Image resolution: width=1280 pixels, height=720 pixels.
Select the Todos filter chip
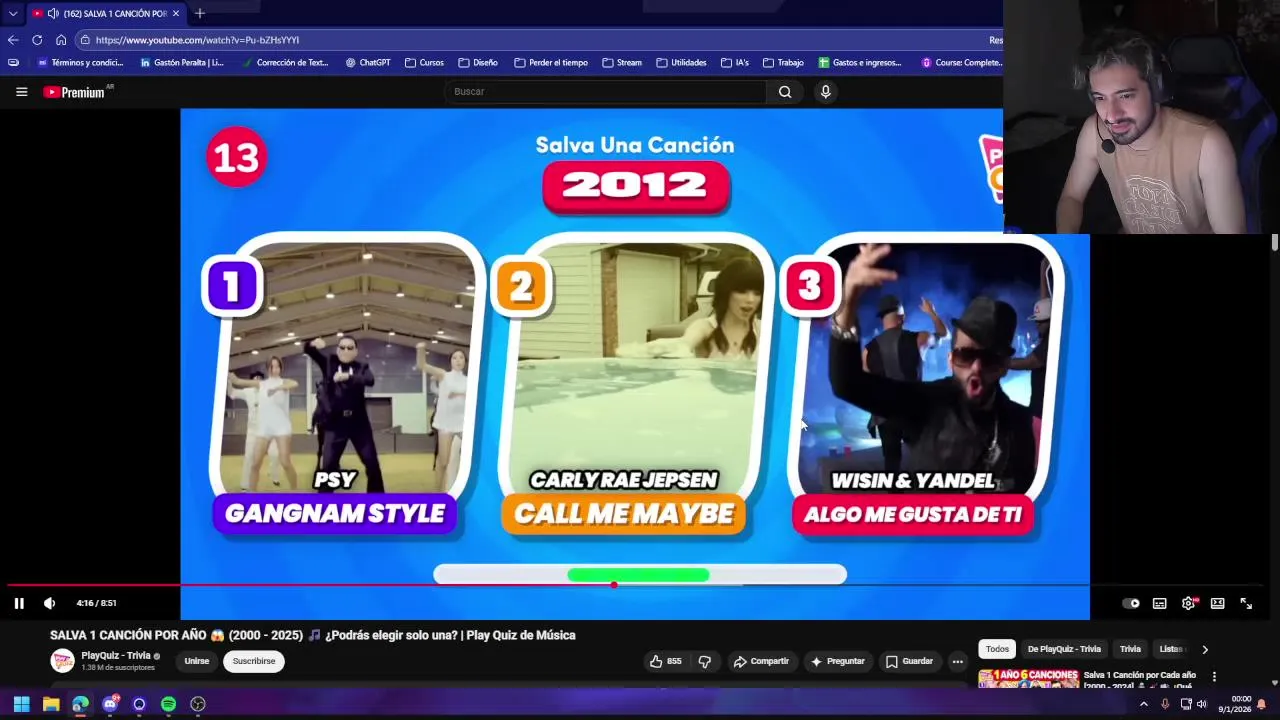997,649
